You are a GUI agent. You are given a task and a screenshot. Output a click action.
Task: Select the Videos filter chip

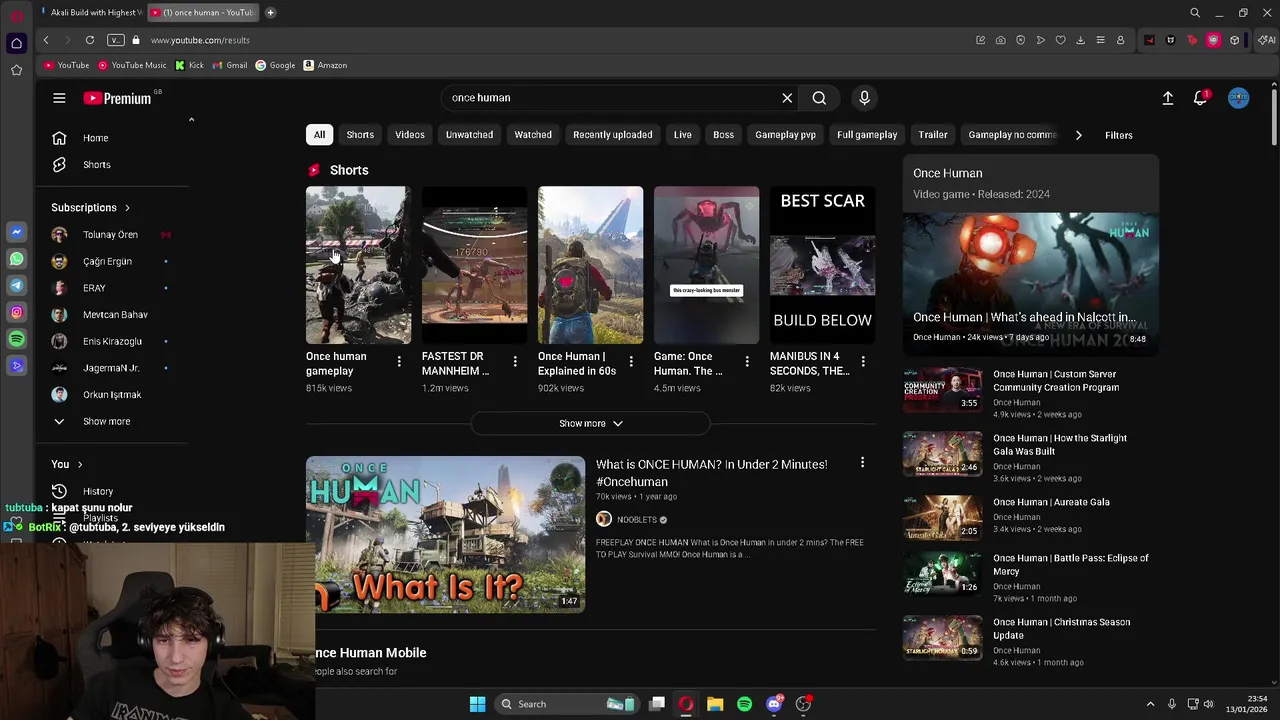[x=410, y=135]
